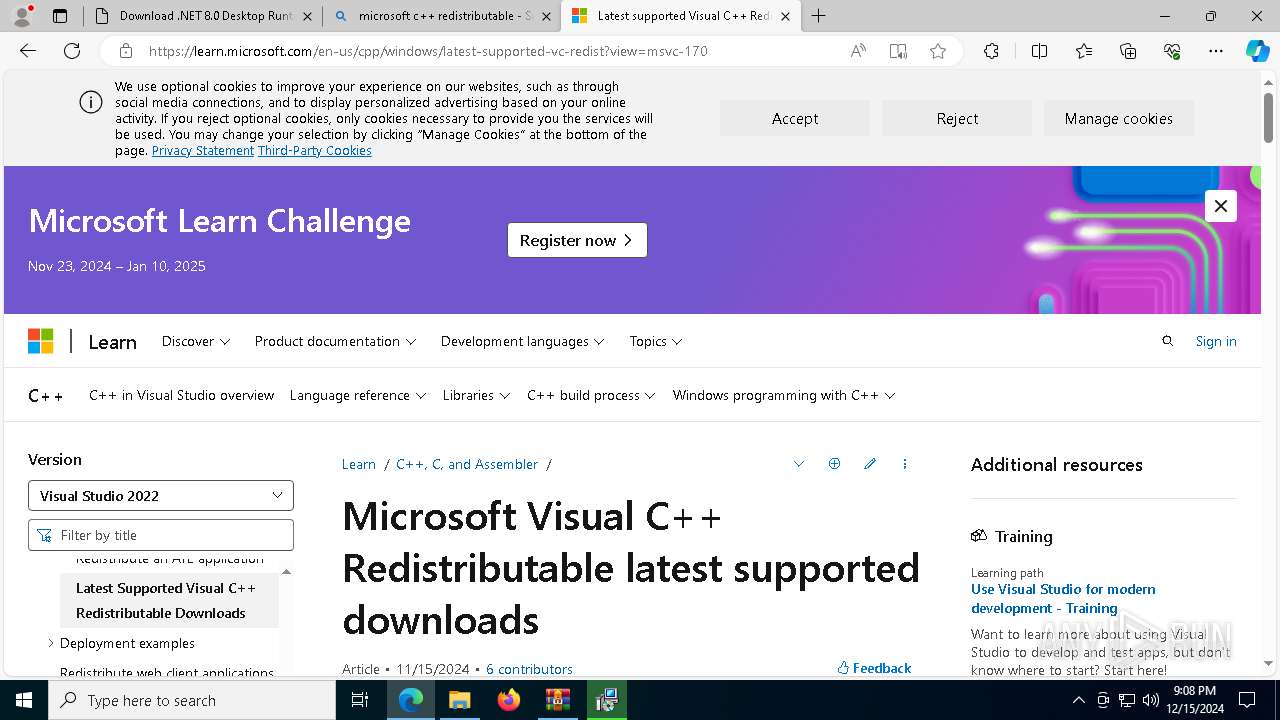1280x720 pixels.
Task: Open Browser essentials icon
Action: click(1172, 51)
